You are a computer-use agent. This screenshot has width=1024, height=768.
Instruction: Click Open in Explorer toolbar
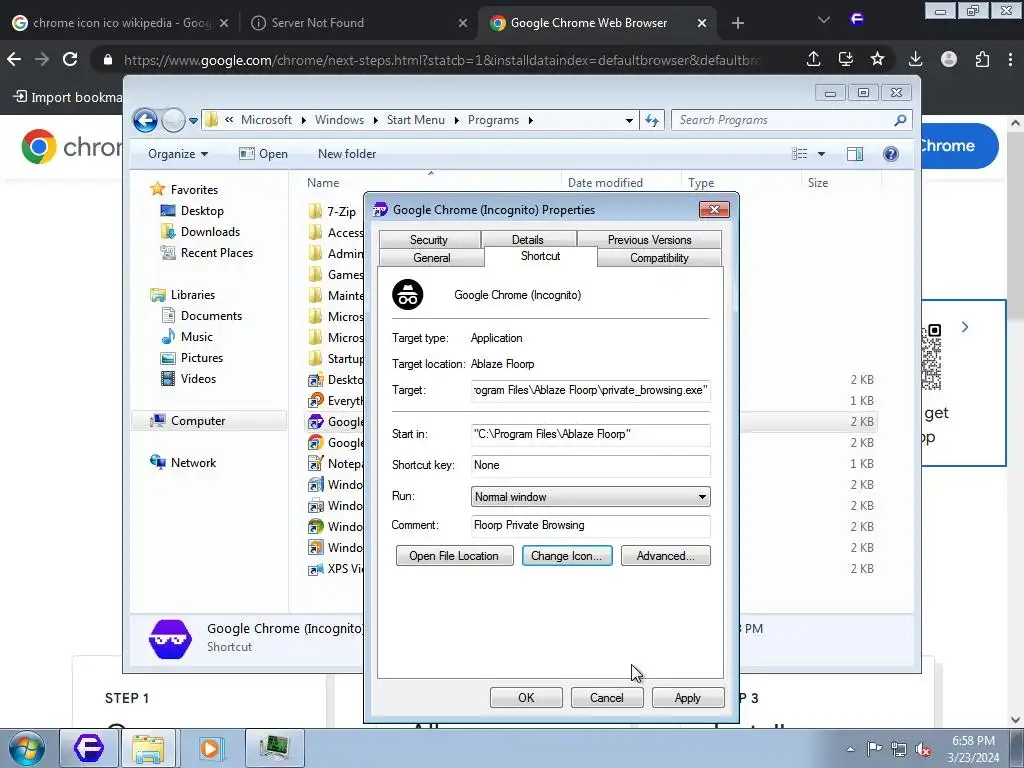pos(263,154)
